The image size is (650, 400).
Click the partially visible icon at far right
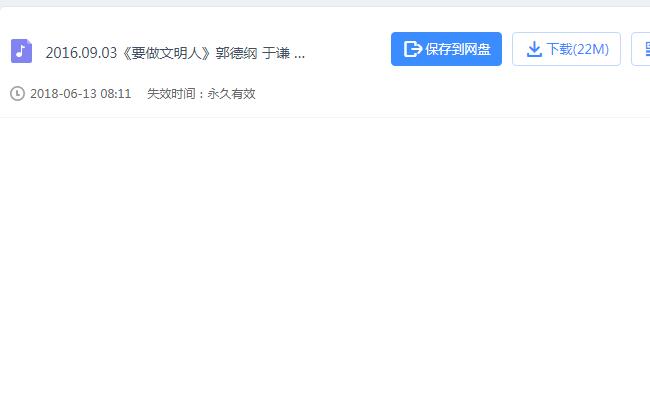[648, 49]
